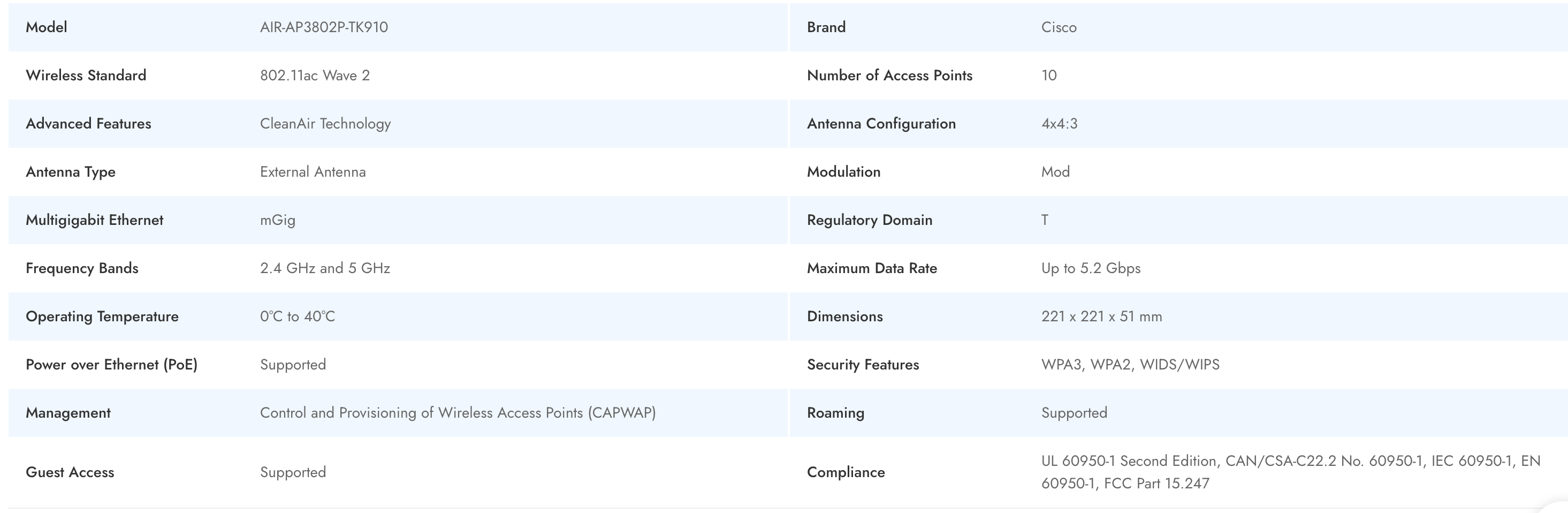Click the Number of Access Points label
Image resolution: width=1568 pixels, height=513 pixels.
tap(889, 75)
